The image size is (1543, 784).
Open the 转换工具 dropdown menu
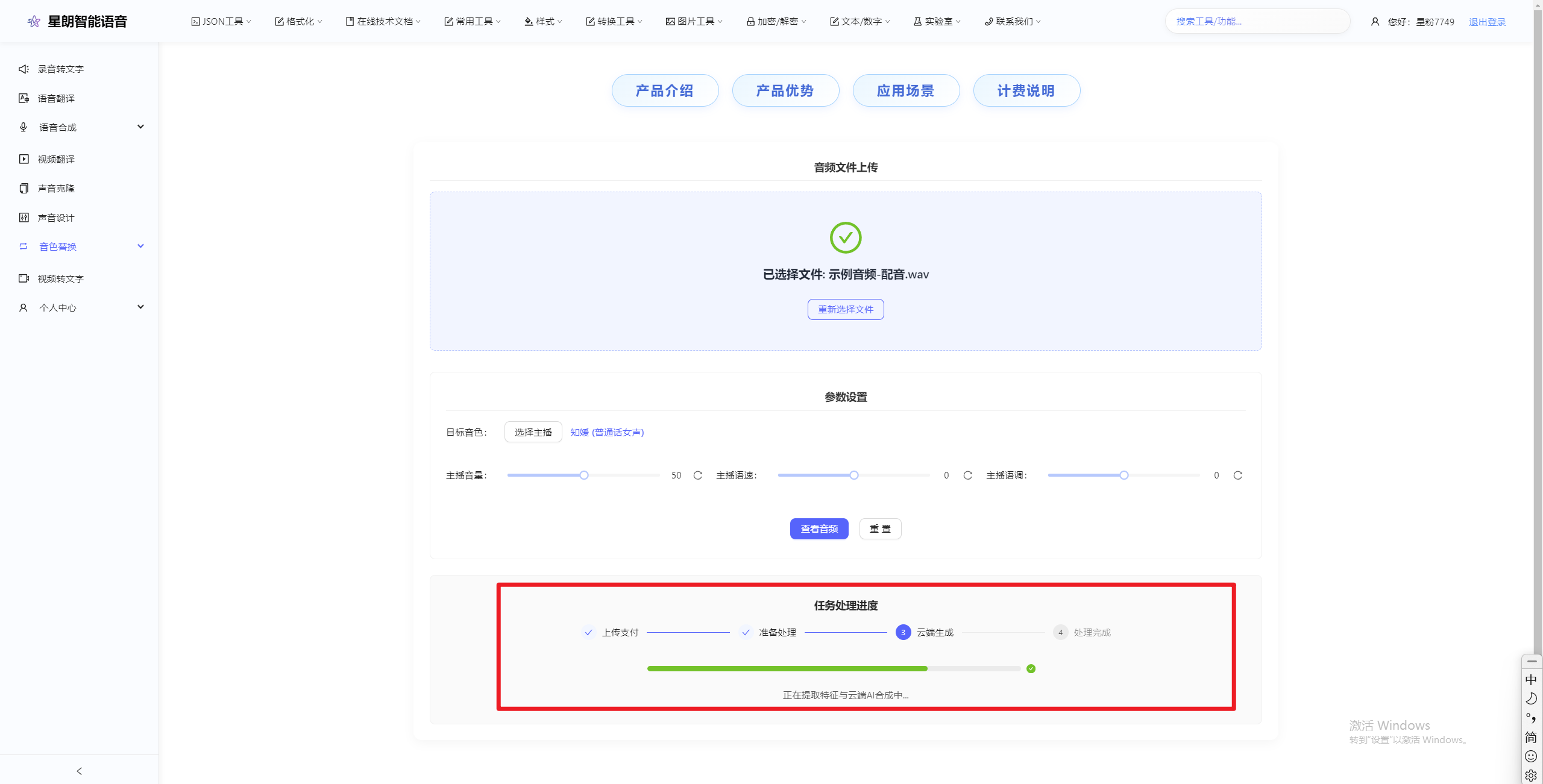[614, 22]
